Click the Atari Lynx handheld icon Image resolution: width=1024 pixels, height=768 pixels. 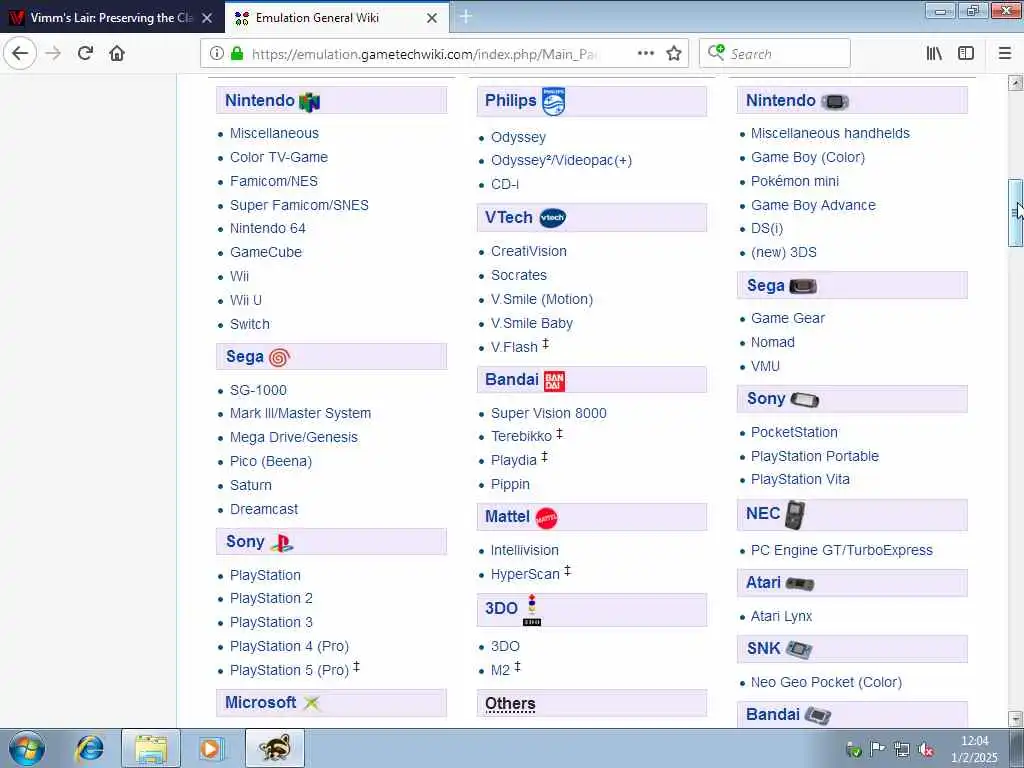(799, 583)
